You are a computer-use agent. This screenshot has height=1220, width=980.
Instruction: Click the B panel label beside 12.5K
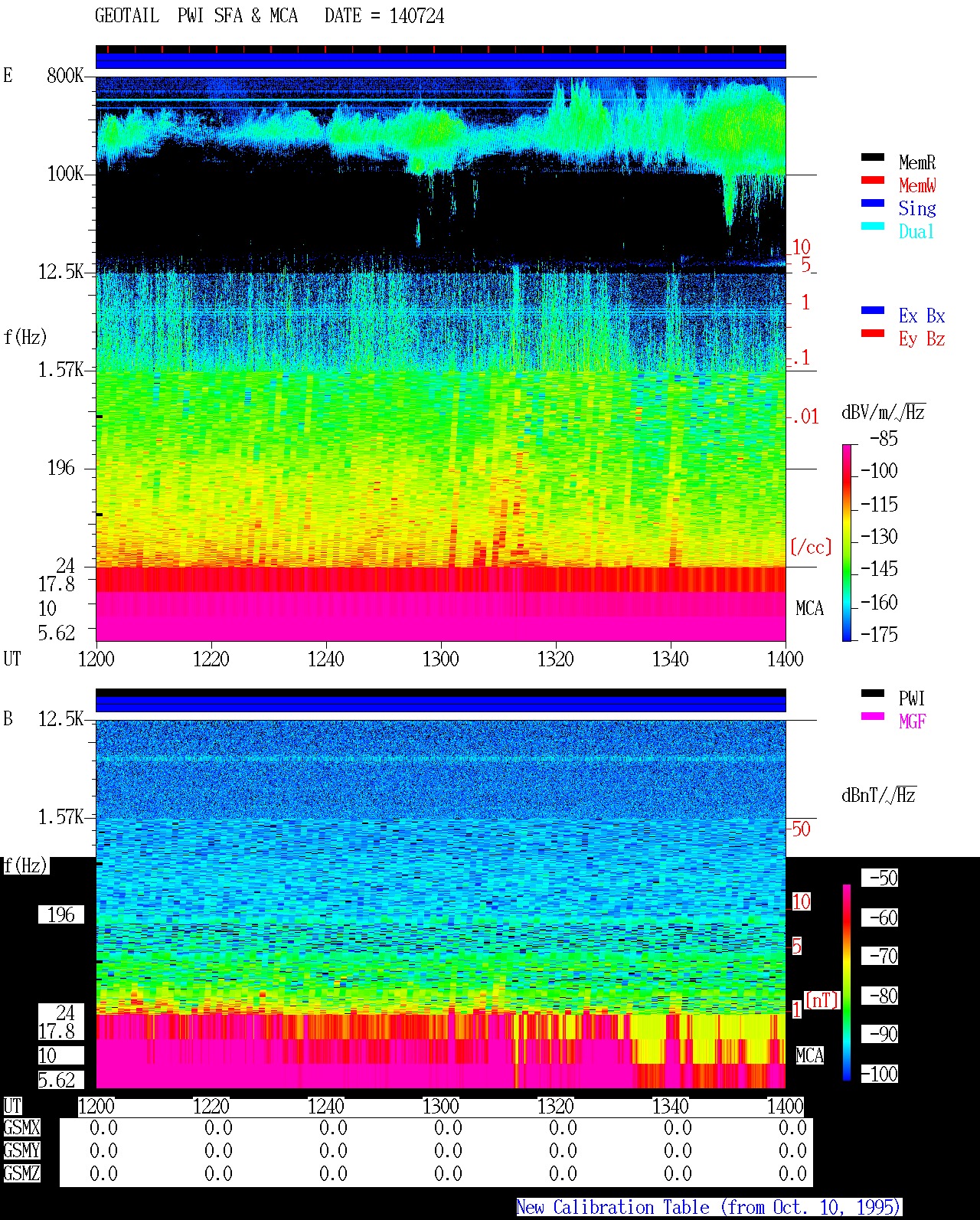click(x=8, y=719)
